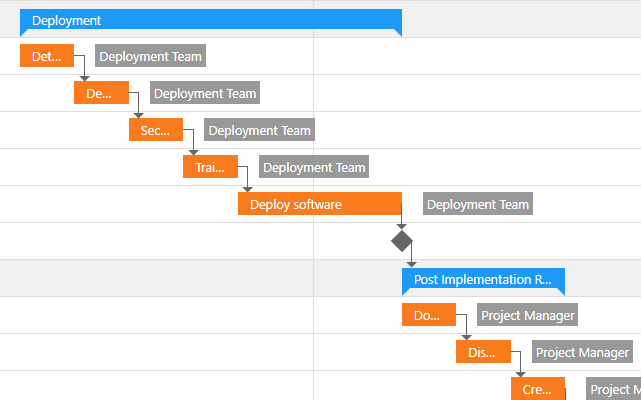Select the orange "Do..." task bar

pos(428,315)
